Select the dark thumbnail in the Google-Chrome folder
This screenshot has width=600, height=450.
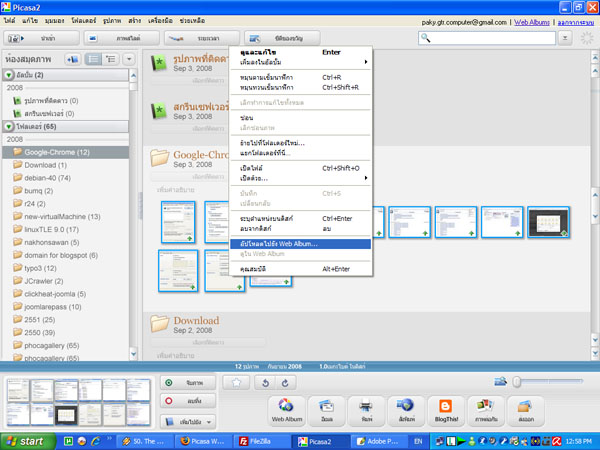click(x=548, y=222)
